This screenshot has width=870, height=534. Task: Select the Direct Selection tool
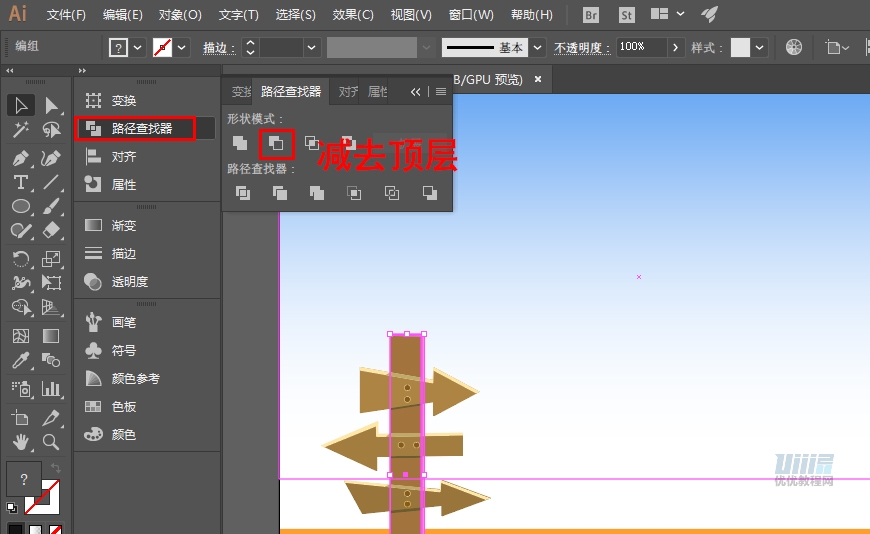52,105
